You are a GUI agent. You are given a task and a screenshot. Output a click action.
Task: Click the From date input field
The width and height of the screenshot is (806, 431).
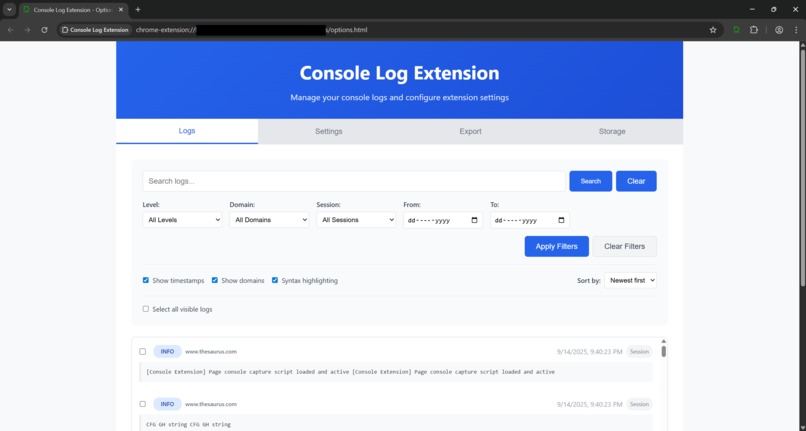tap(443, 220)
